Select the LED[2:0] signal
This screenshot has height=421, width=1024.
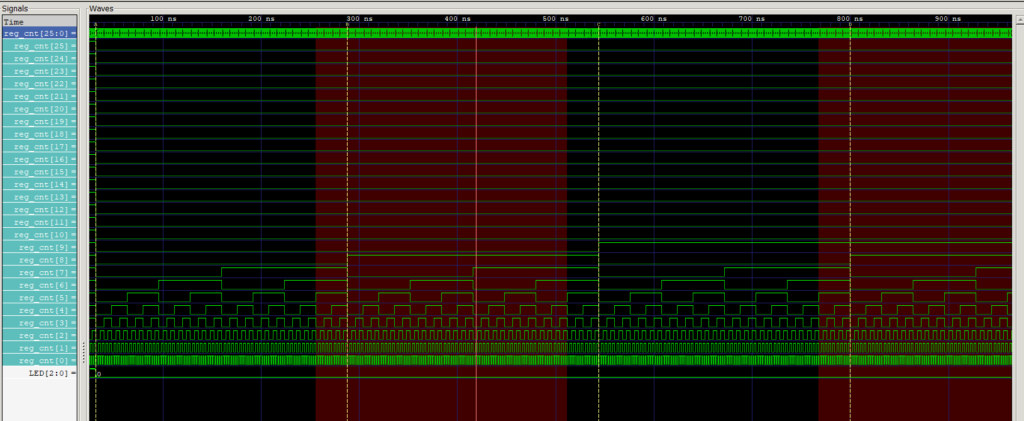tap(39, 373)
